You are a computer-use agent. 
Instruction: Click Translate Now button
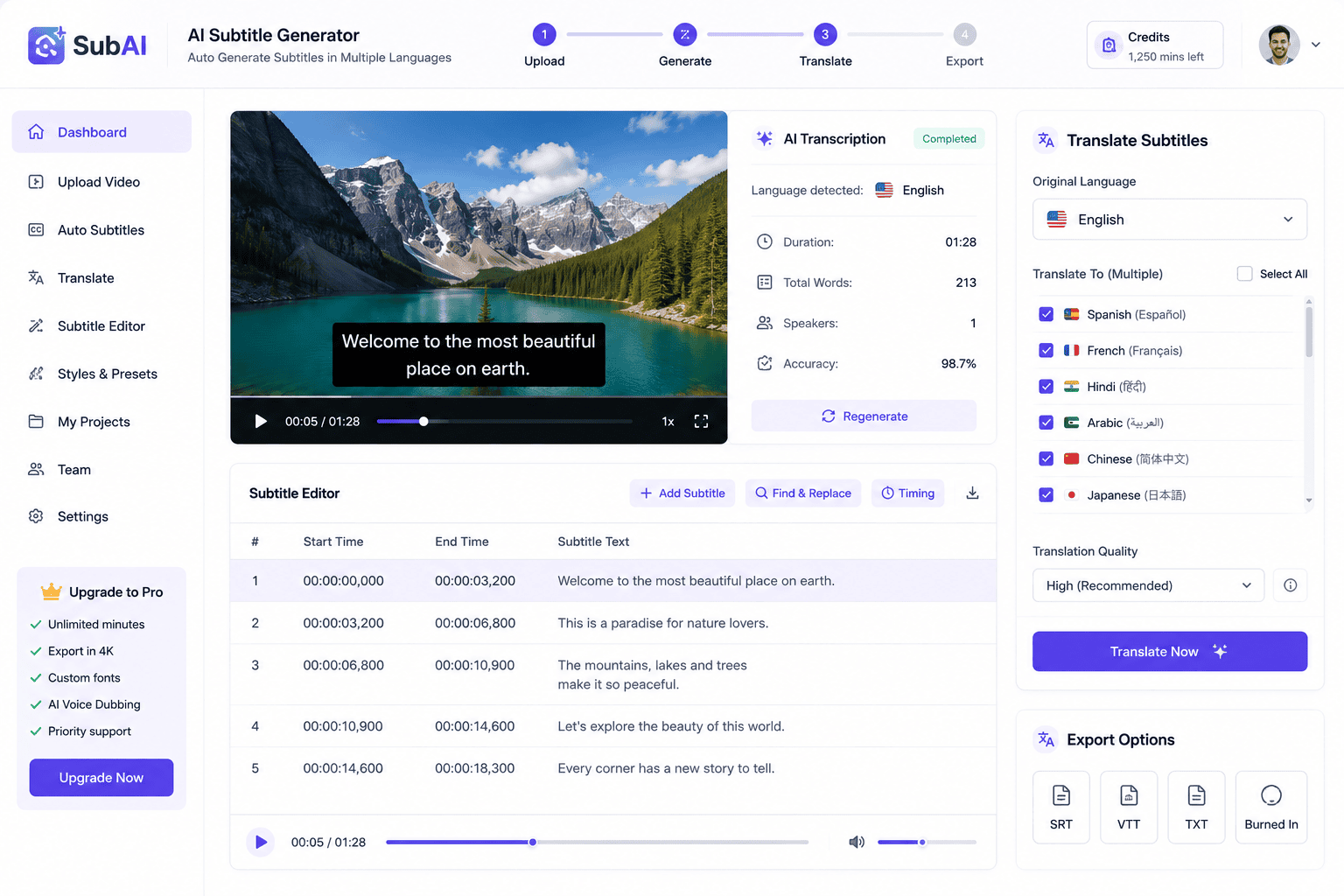[1170, 652]
